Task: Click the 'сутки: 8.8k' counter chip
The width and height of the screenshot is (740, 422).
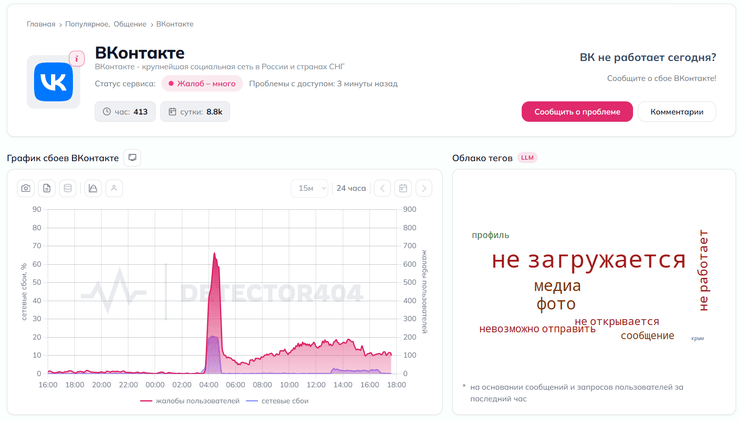Action: click(x=195, y=112)
